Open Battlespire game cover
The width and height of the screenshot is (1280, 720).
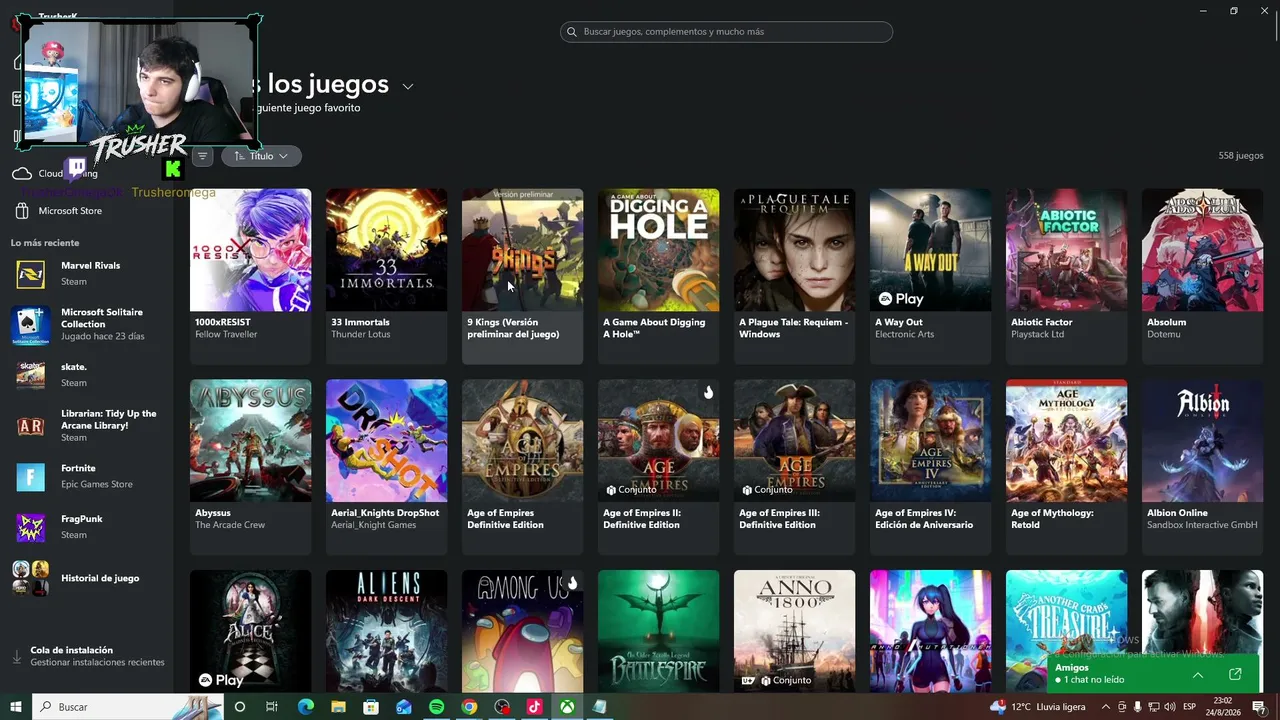tap(658, 631)
